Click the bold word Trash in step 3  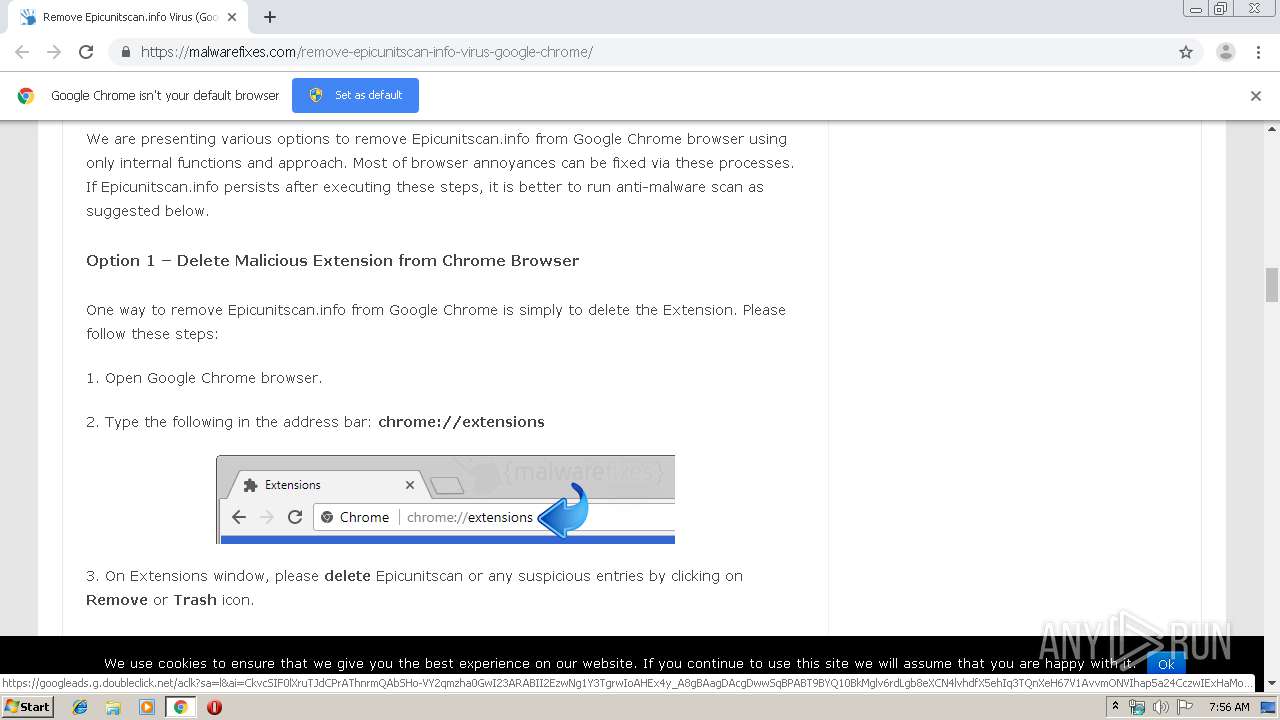[195, 600]
